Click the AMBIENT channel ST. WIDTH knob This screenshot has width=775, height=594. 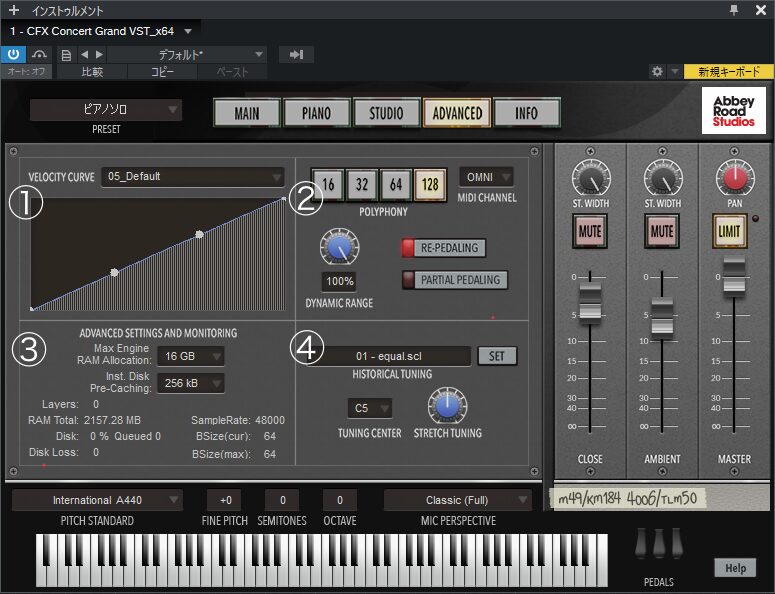pos(663,178)
